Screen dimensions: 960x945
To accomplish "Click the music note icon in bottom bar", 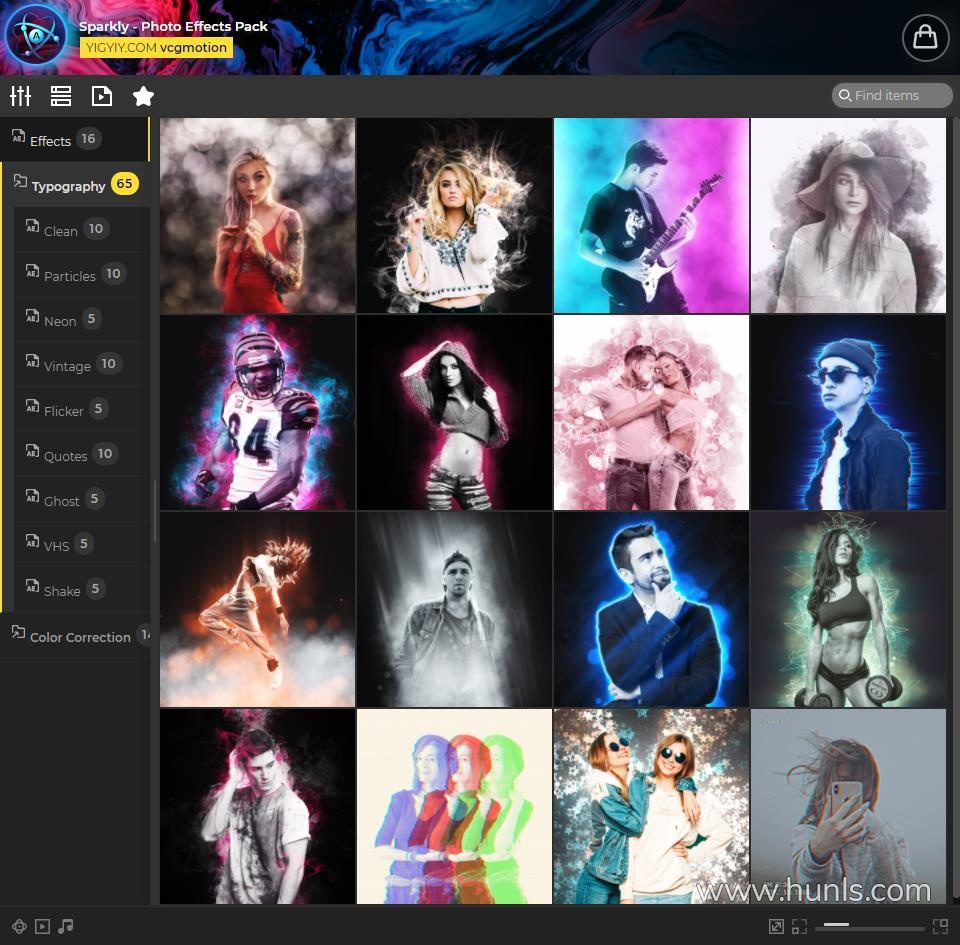I will 66,926.
